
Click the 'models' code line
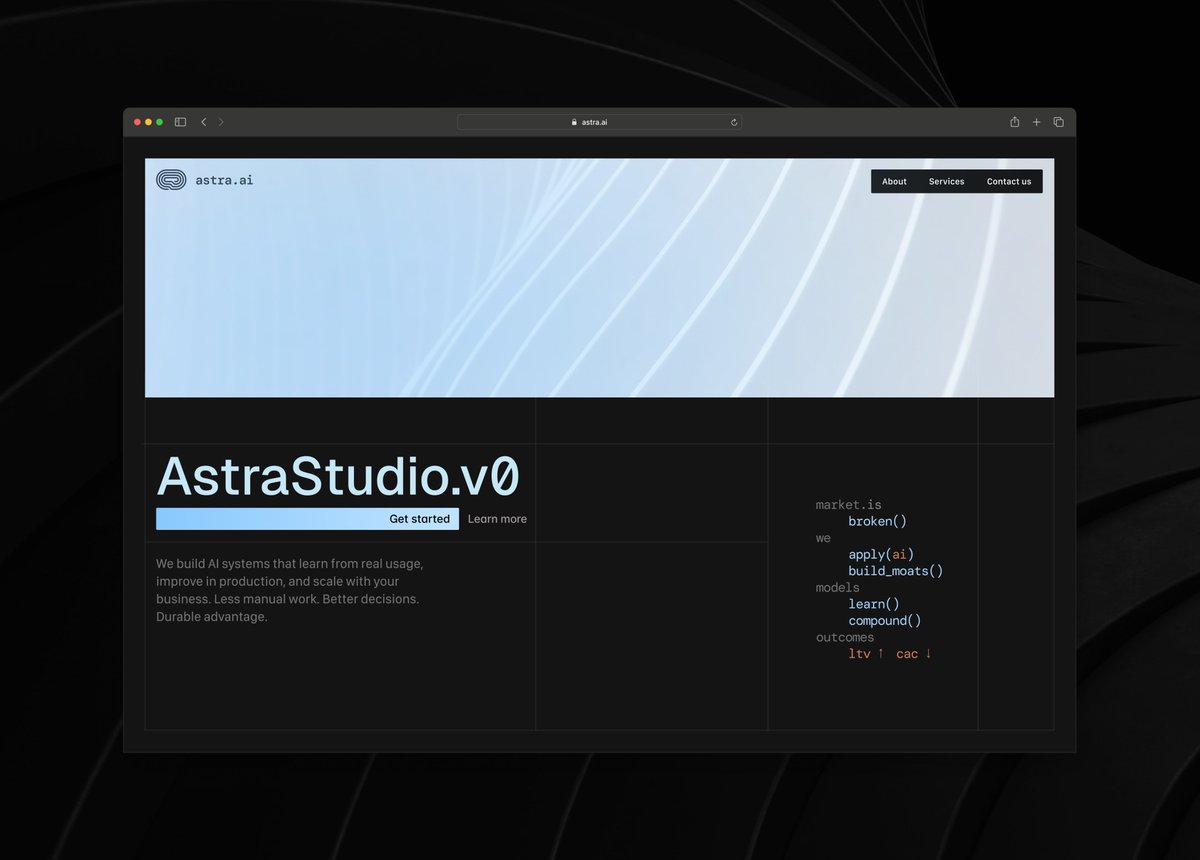(x=838, y=588)
